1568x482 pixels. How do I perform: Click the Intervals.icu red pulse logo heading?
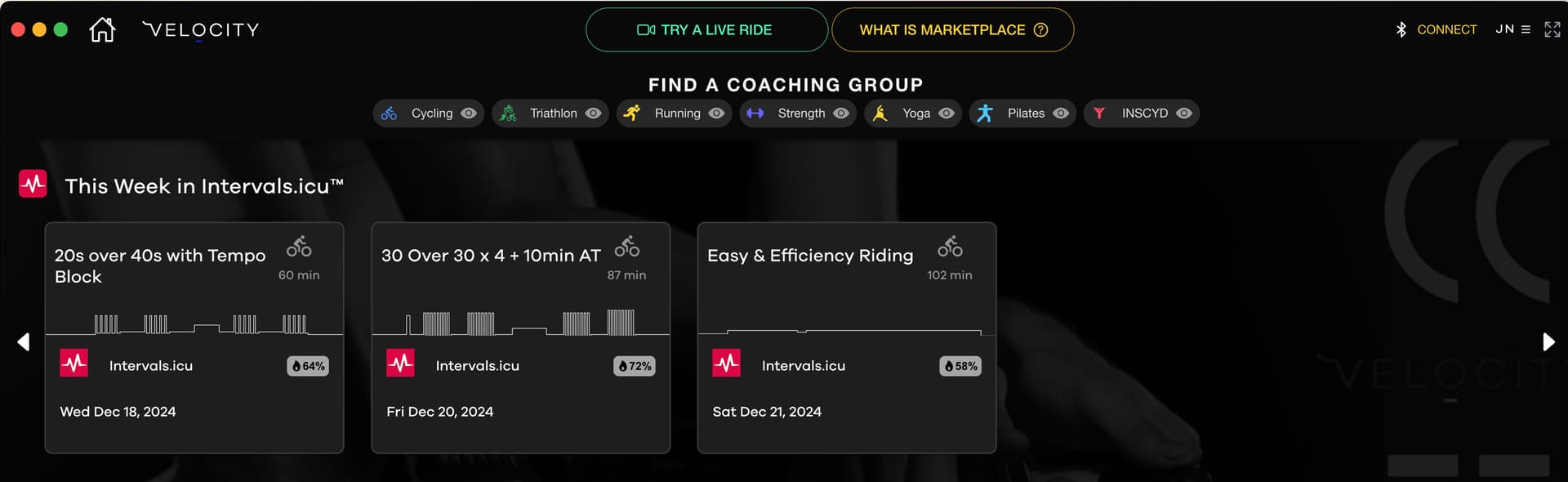point(33,184)
